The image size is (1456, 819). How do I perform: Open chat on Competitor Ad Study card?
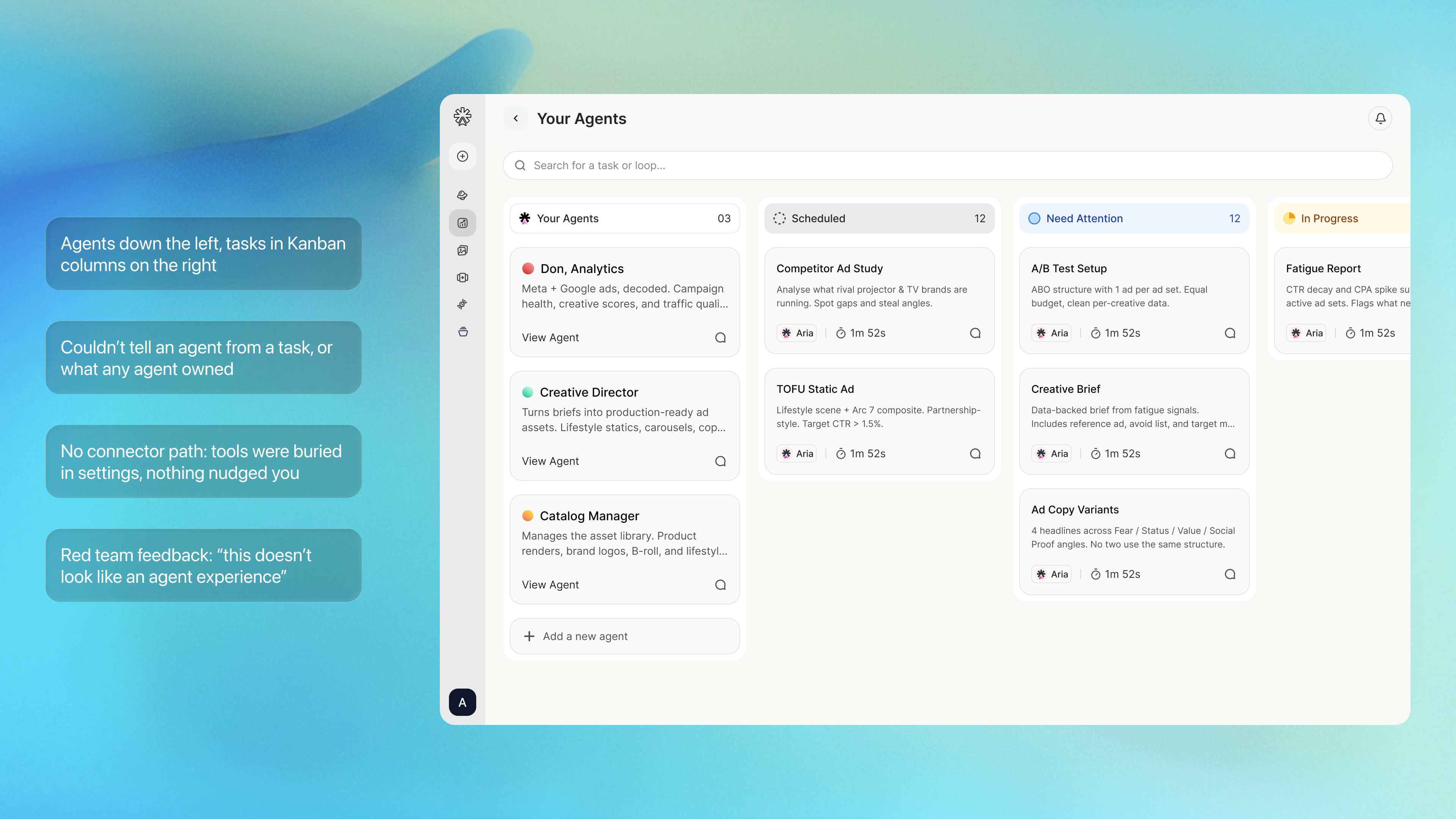coord(975,333)
